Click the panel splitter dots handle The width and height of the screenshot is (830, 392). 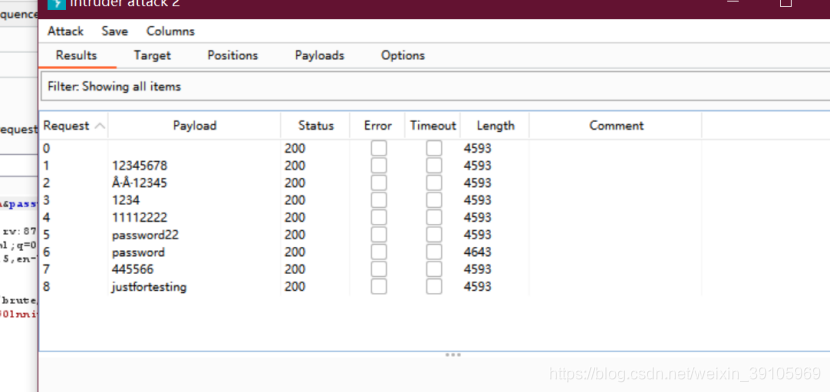coord(453,354)
